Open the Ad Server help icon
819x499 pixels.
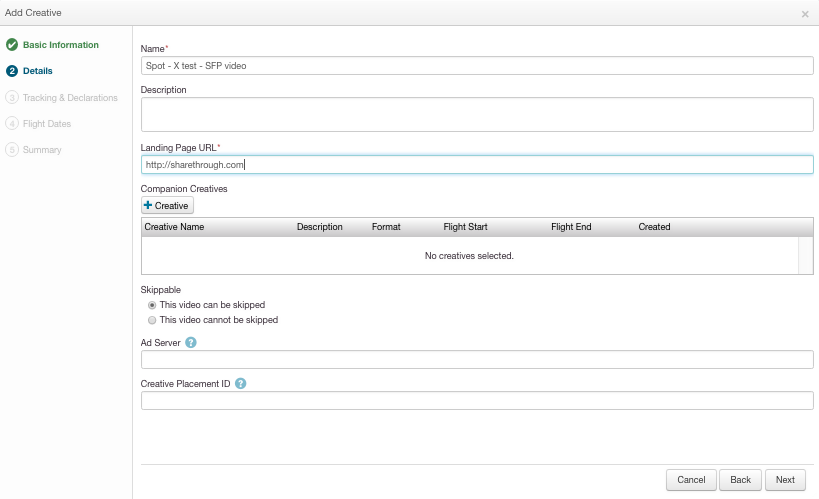[191, 343]
